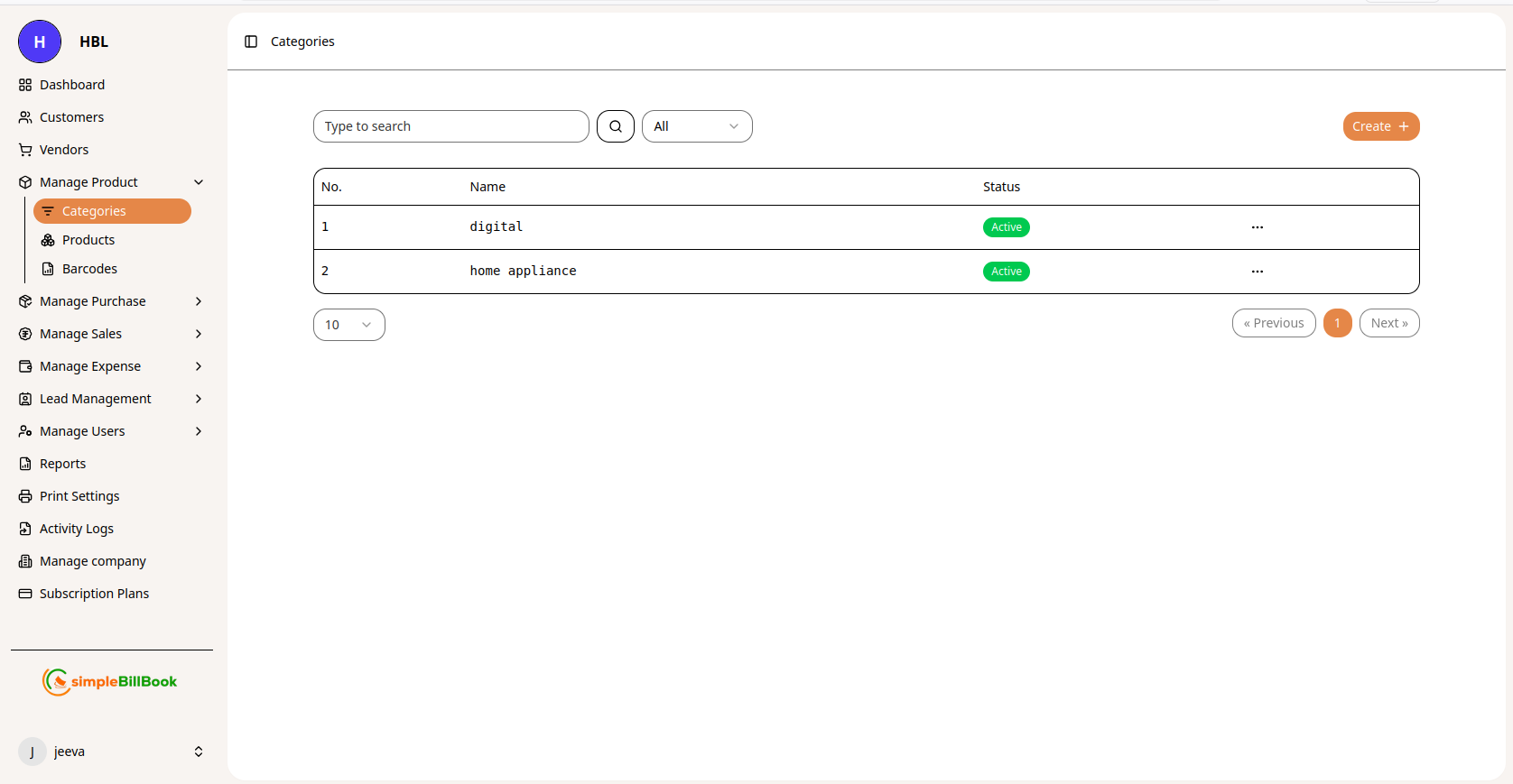Open the Barcodes submenu item

[89, 269]
